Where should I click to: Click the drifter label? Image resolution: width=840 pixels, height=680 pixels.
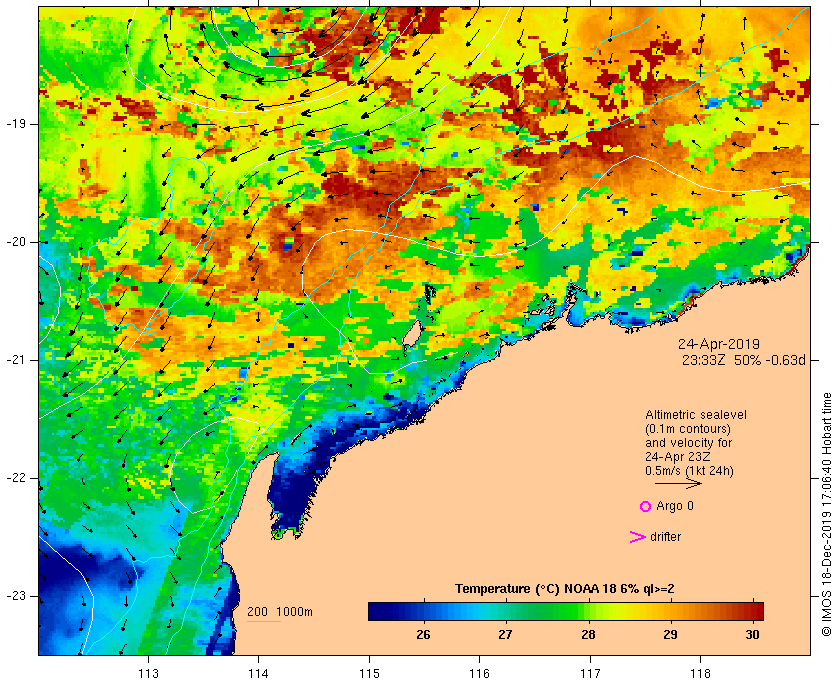click(x=666, y=537)
